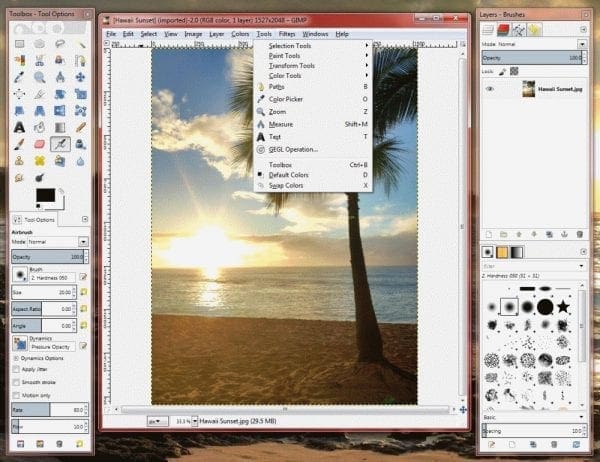
Task: Select the Heal tool
Action: [40, 161]
